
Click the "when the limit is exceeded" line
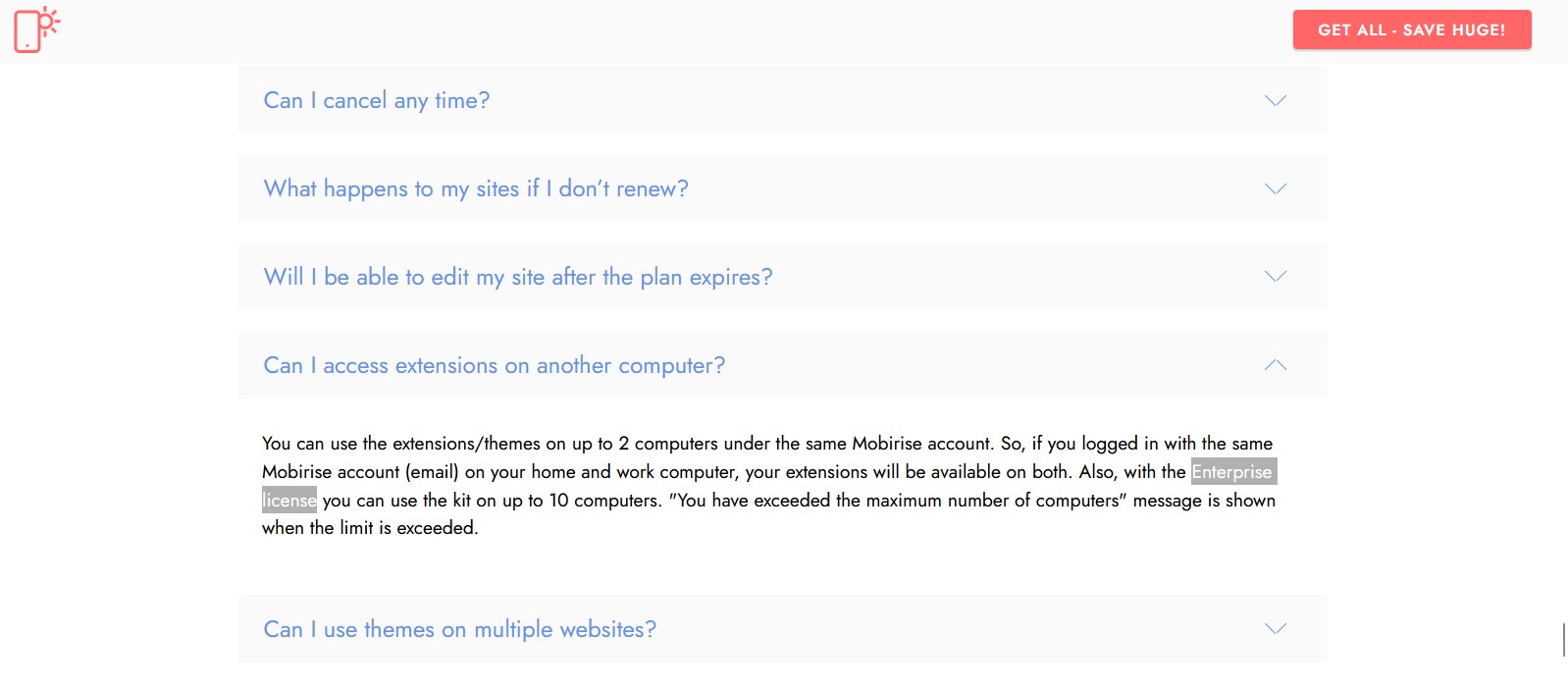click(370, 528)
